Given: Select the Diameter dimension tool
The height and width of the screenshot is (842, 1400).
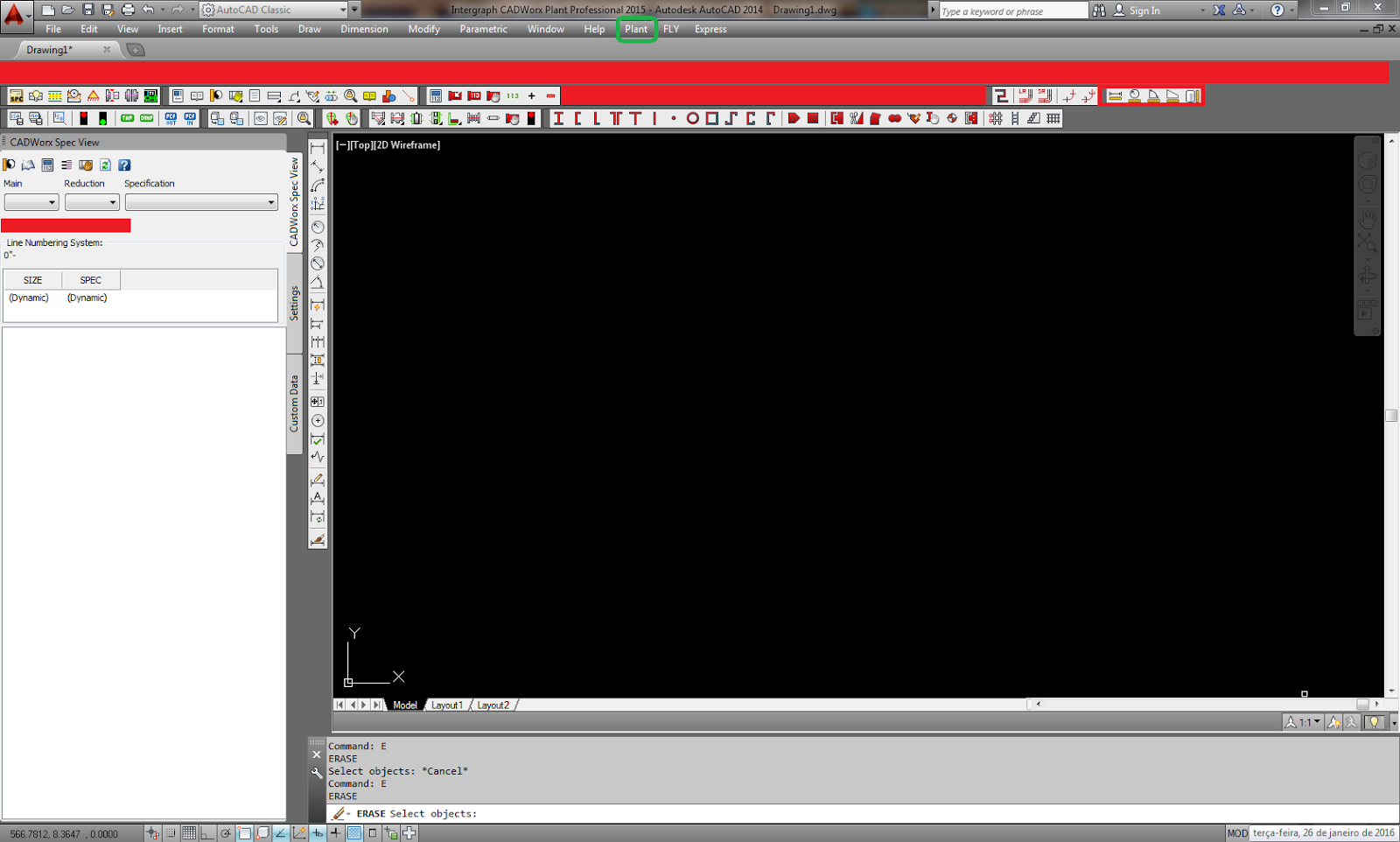Looking at the screenshot, I should pos(318,263).
